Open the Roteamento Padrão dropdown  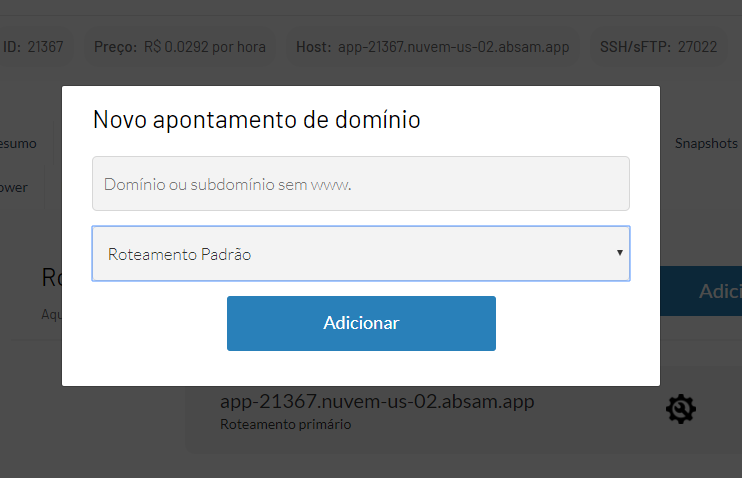coord(360,254)
